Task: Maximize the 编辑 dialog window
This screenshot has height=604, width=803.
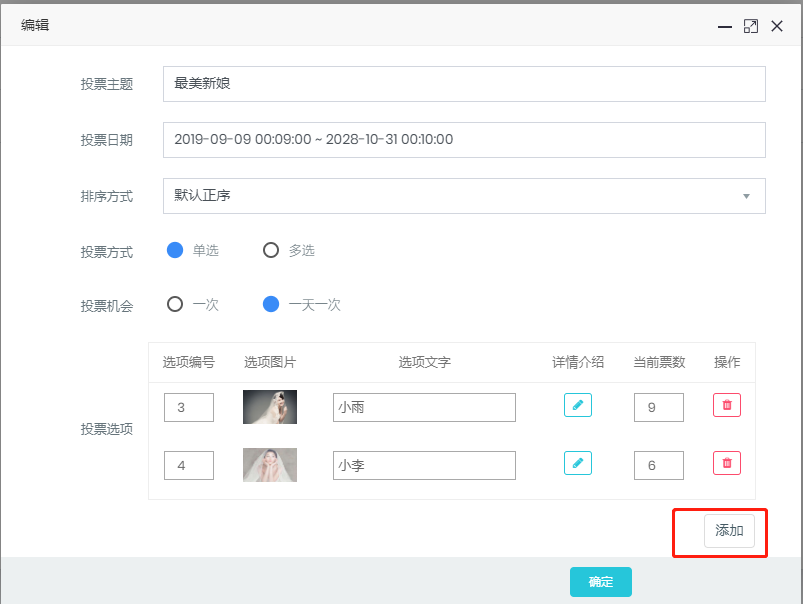Action: pos(751,26)
